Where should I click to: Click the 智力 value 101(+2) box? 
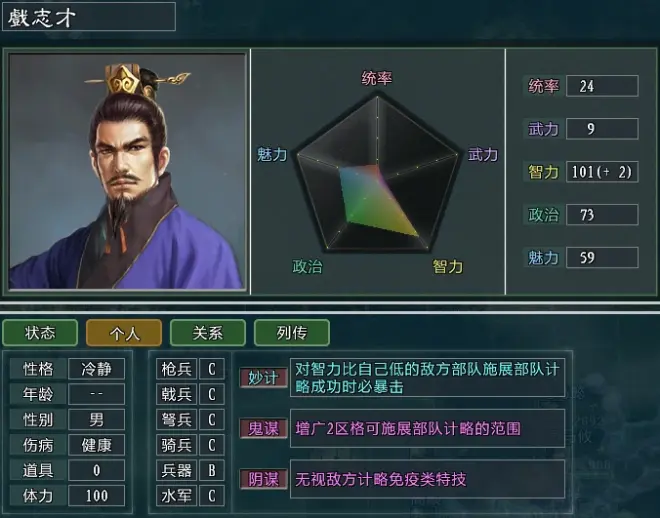click(602, 172)
